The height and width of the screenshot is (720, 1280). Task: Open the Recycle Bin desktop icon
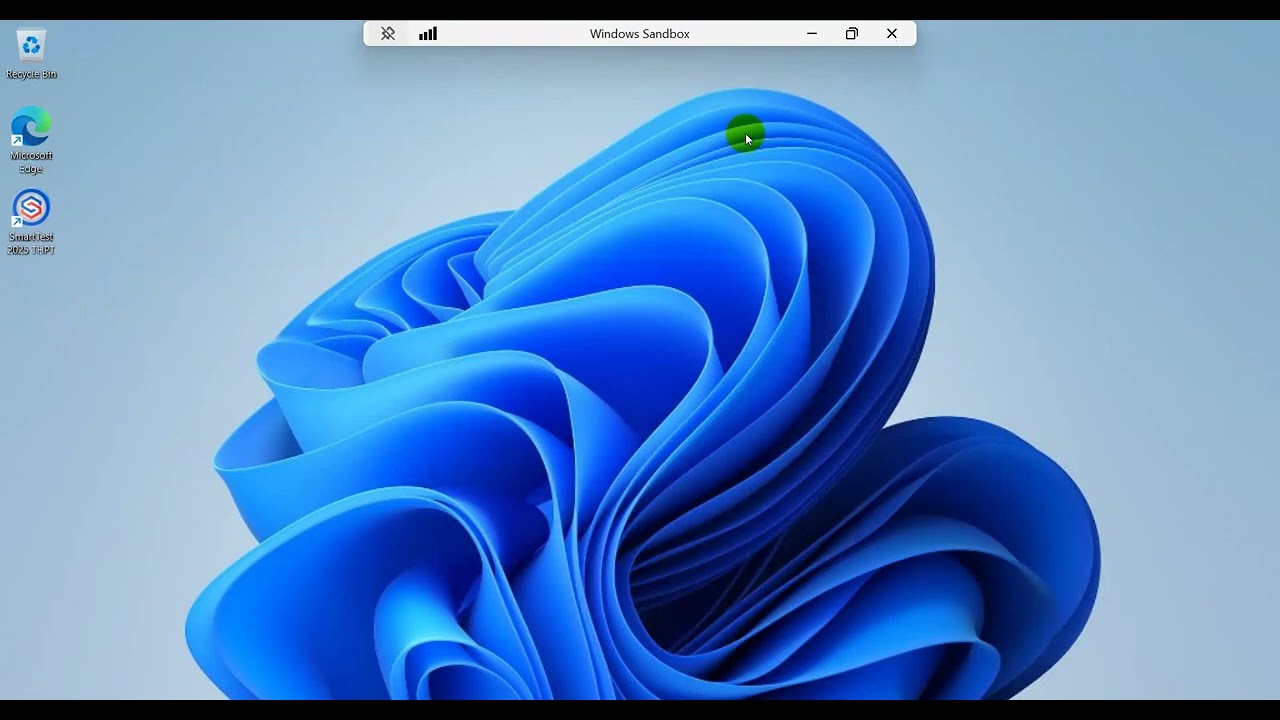(31, 54)
